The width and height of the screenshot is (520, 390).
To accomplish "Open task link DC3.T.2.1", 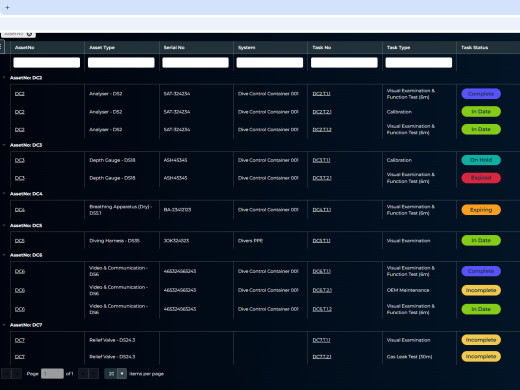I will tap(322, 178).
